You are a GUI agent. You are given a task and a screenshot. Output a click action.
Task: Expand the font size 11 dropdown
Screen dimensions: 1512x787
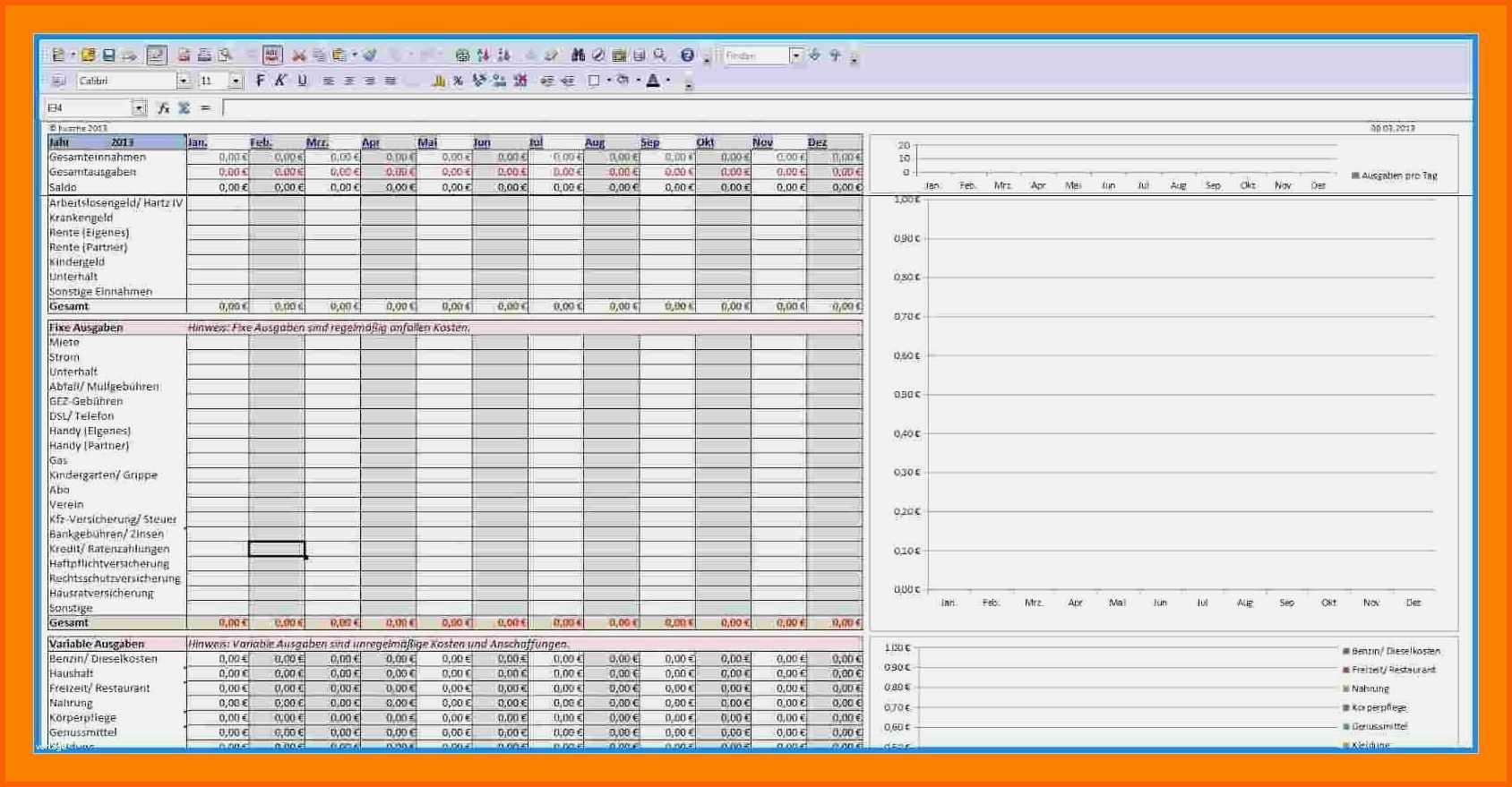236,81
